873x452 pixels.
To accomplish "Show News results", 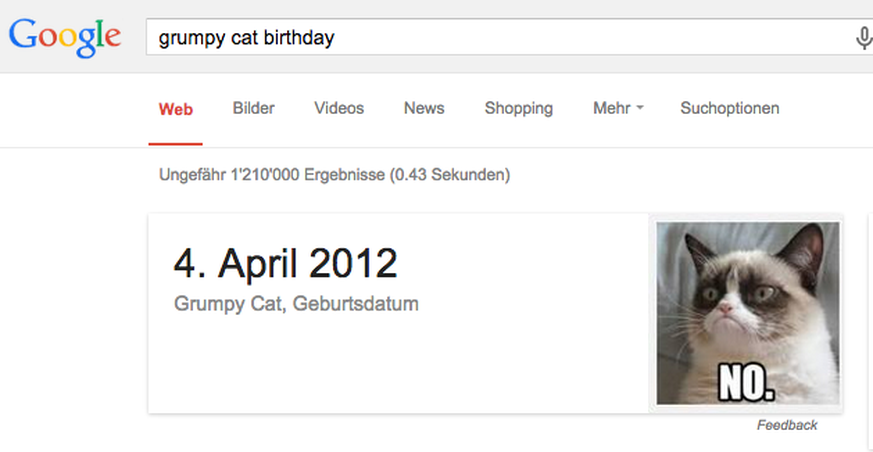I will click(424, 108).
